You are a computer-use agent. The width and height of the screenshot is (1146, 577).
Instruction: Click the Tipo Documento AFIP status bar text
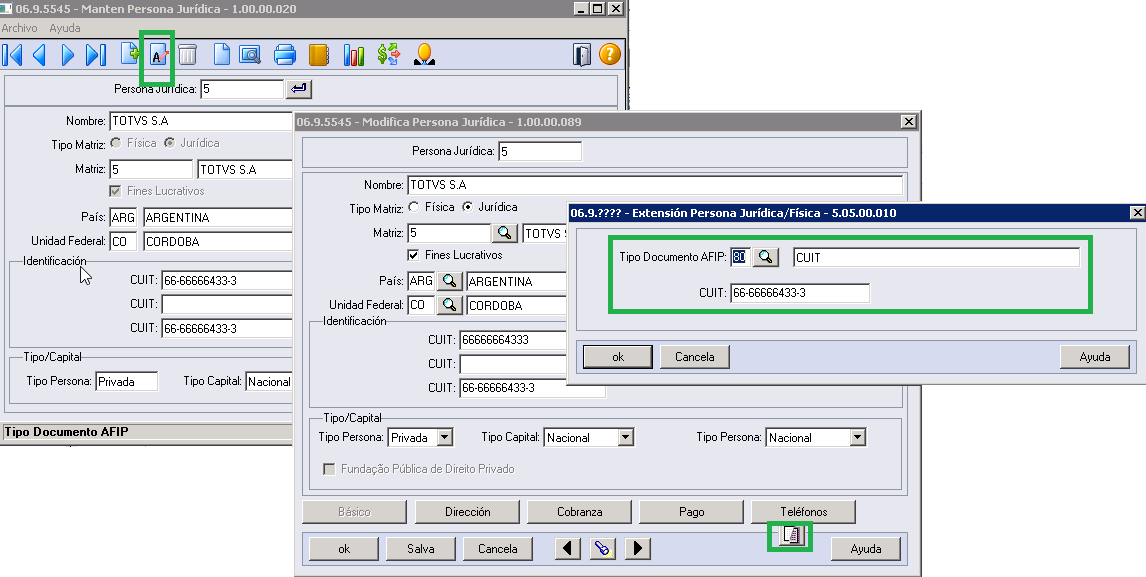tap(67, 431)
